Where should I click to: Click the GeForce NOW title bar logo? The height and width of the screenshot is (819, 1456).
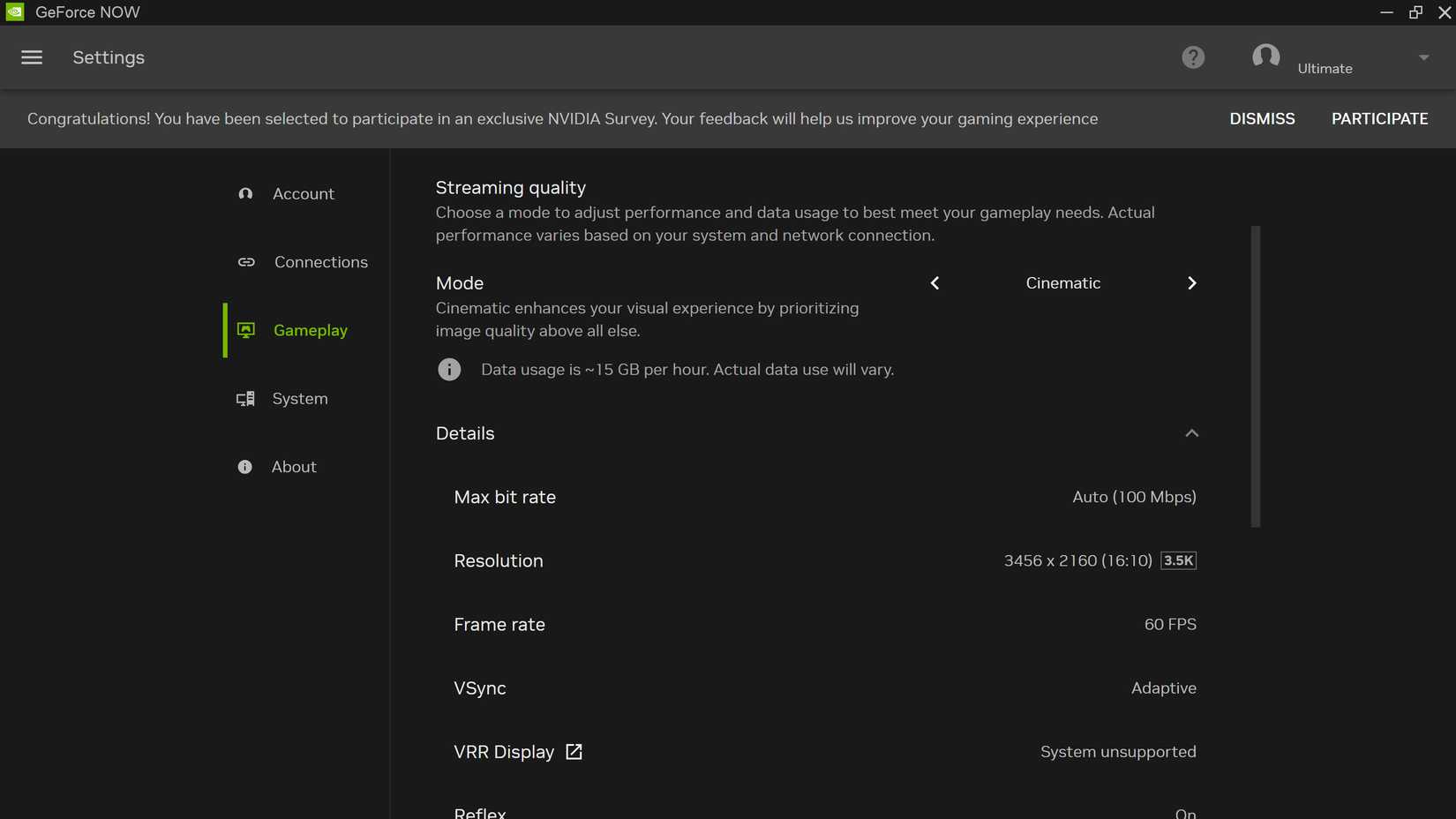point(14,11)
